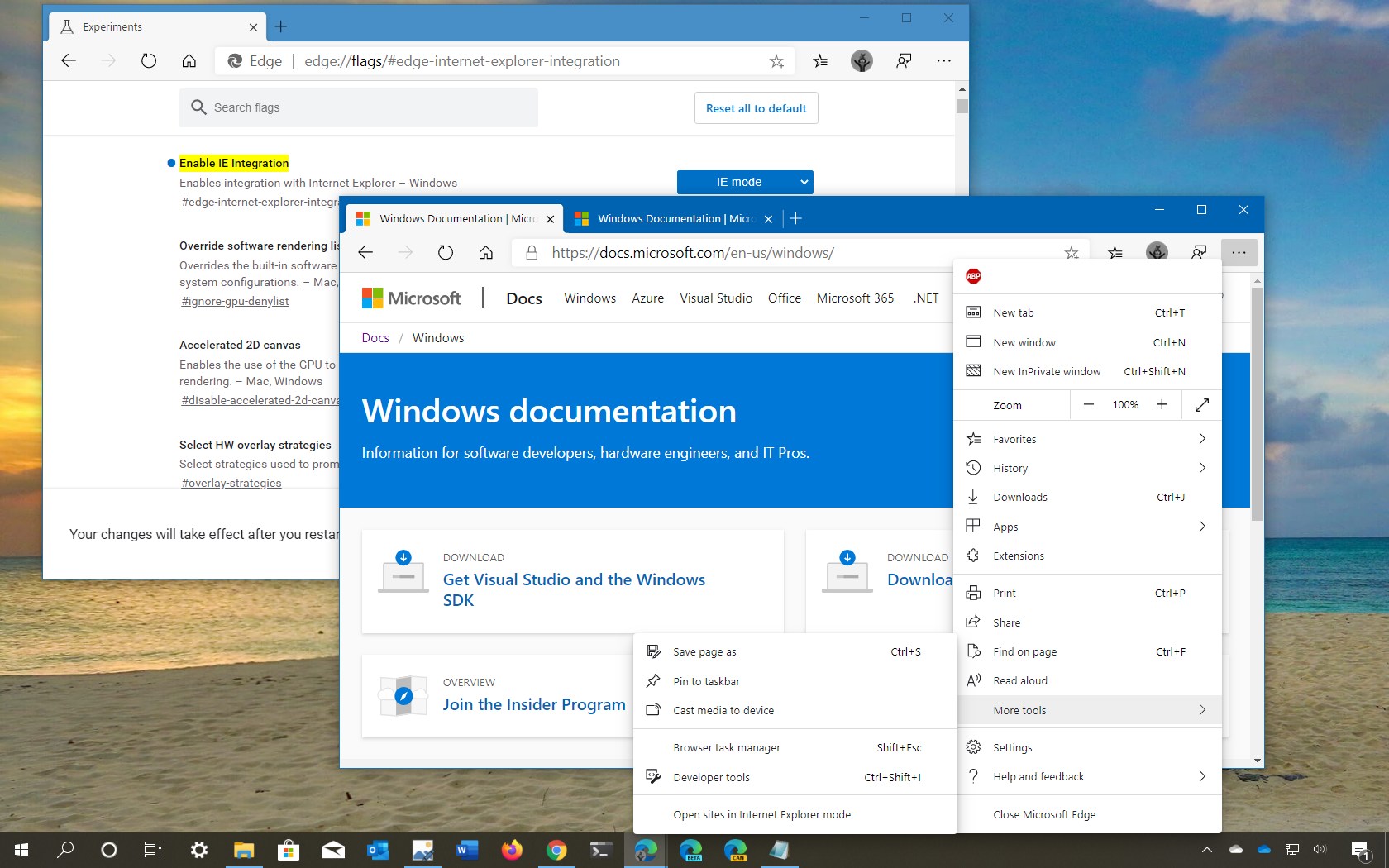
Task: Reload the Windows documentation page
Action: 446,253
